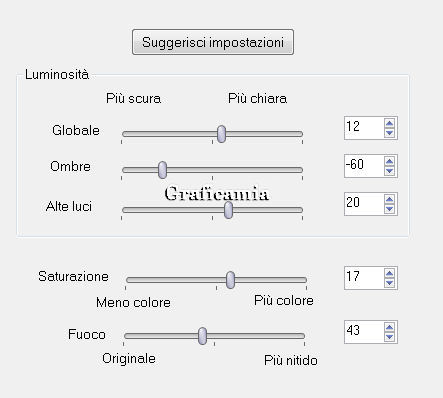Increase Alte luci value with up arrow
Image resolution: width=443 pixels, height=398 pixels.
(x=389, y=199)
